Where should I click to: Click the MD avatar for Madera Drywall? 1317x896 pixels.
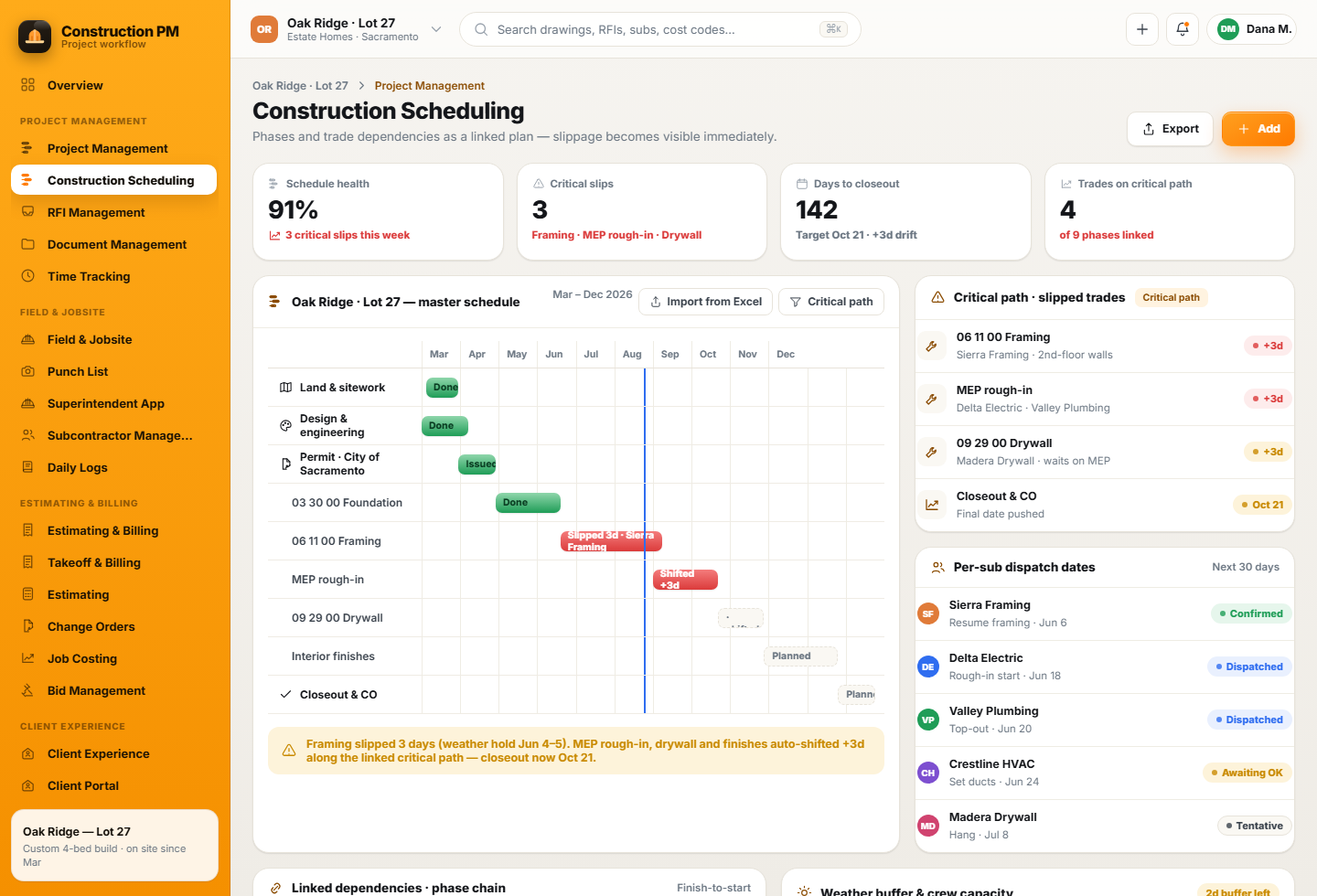928,826
